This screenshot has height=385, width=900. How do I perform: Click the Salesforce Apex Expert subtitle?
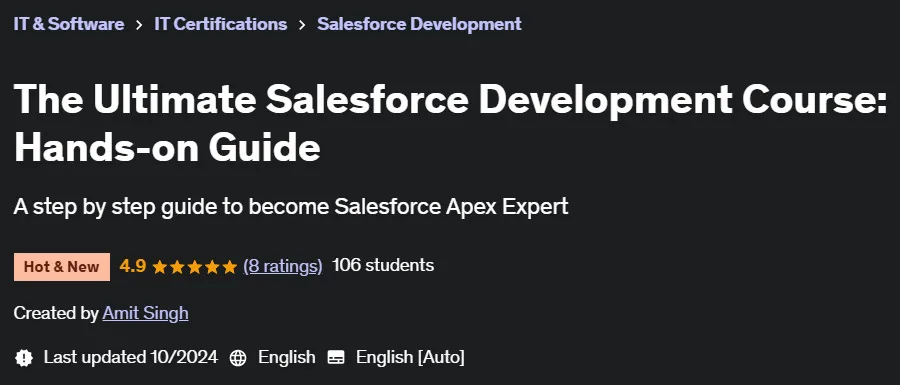pyautogui.click(x=290, y=206)
